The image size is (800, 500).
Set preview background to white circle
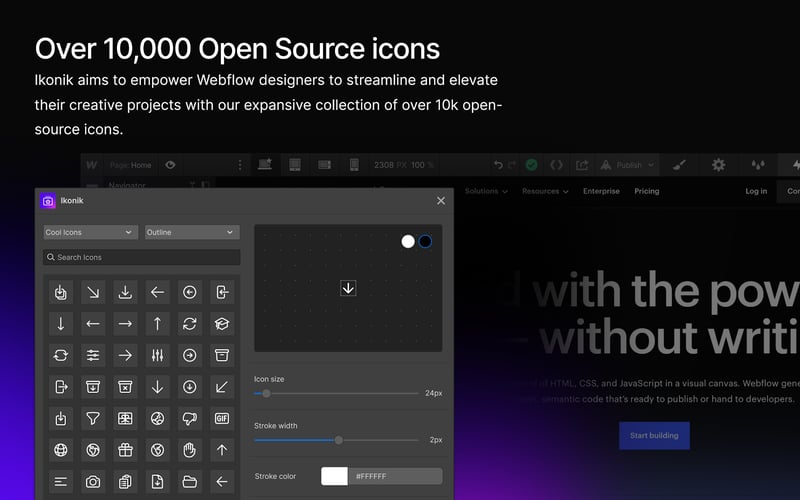coord(408,241)
